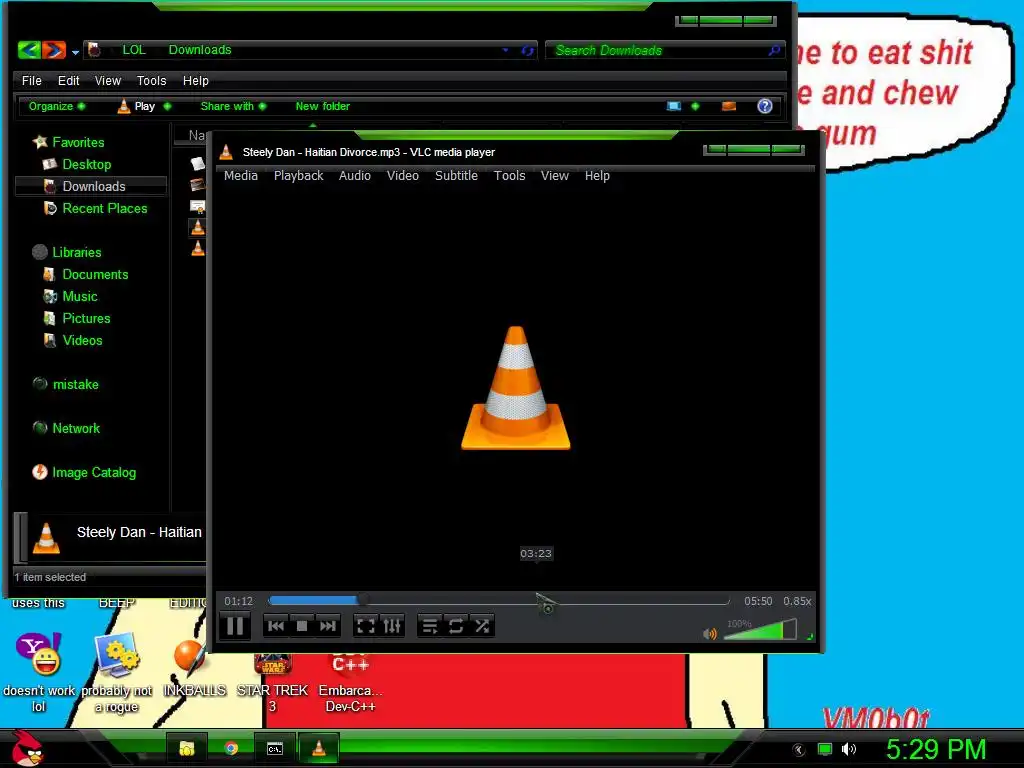Viewport: 1024px width, 768px height.
Task: Refresh the Downloads folder
Action: point(528,50)
